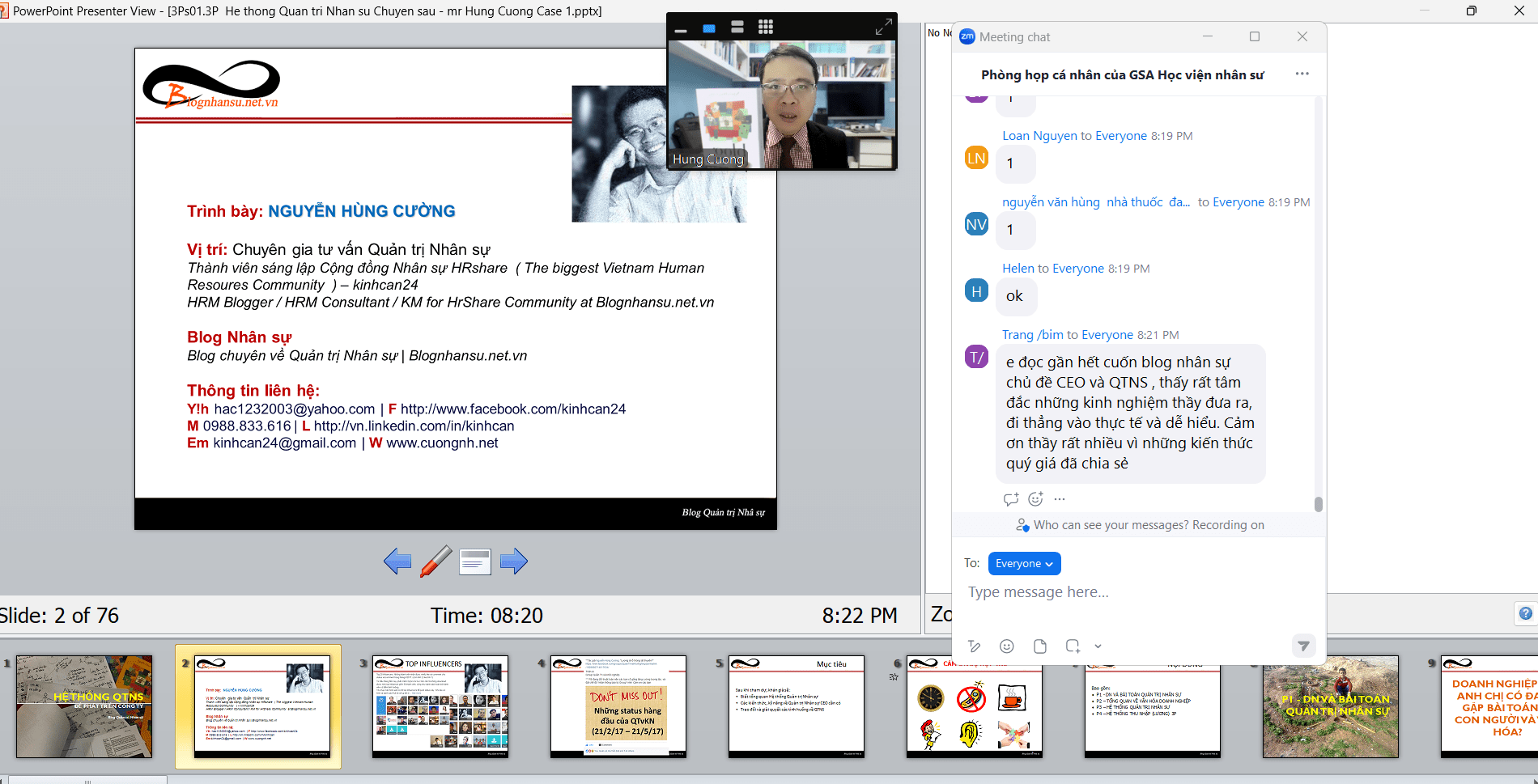Go to previous slide with the left arrow
Screen dimensions: 1538x784
(x=397, y=561)
